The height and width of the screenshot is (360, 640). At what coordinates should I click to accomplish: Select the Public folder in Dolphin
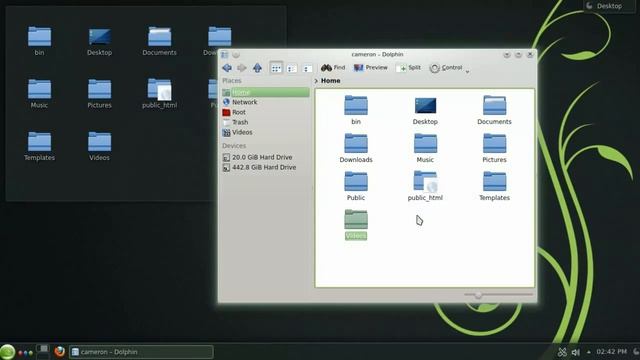(x=356, y=186)
